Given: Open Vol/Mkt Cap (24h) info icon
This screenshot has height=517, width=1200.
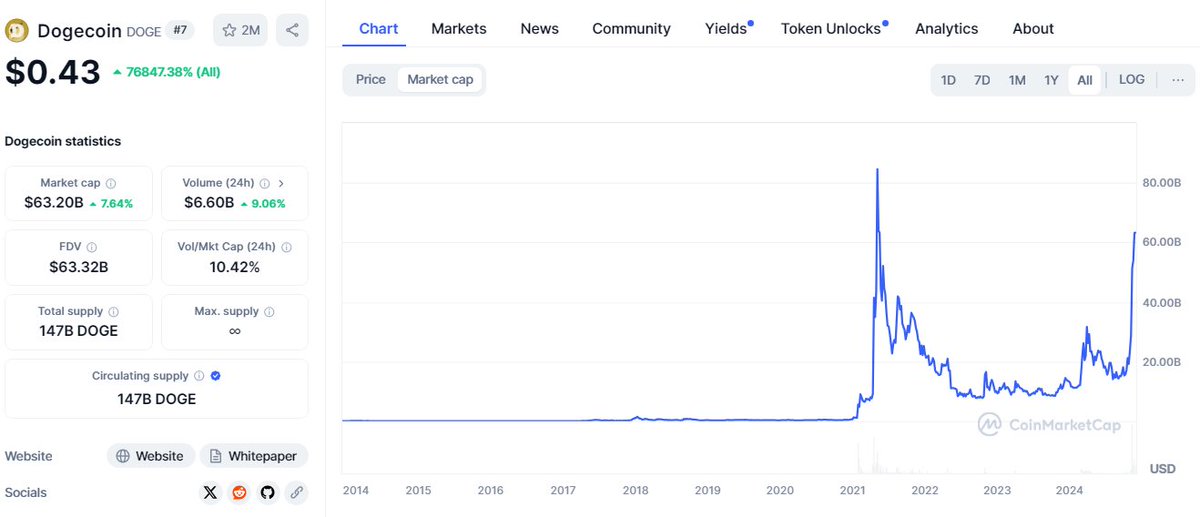Looking at the screenshot, I should 288,247.
